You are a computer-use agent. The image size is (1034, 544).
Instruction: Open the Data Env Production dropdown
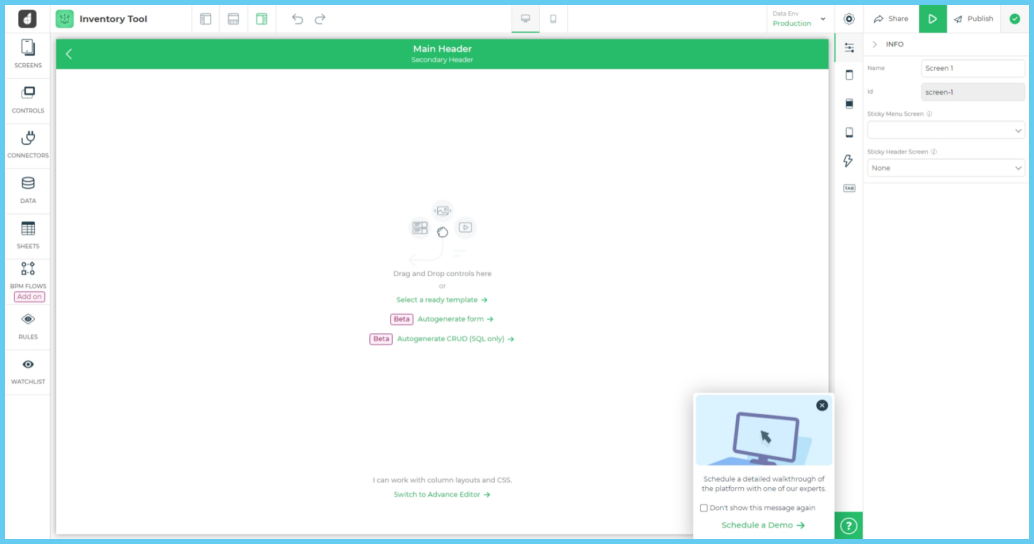coord(800,19)
